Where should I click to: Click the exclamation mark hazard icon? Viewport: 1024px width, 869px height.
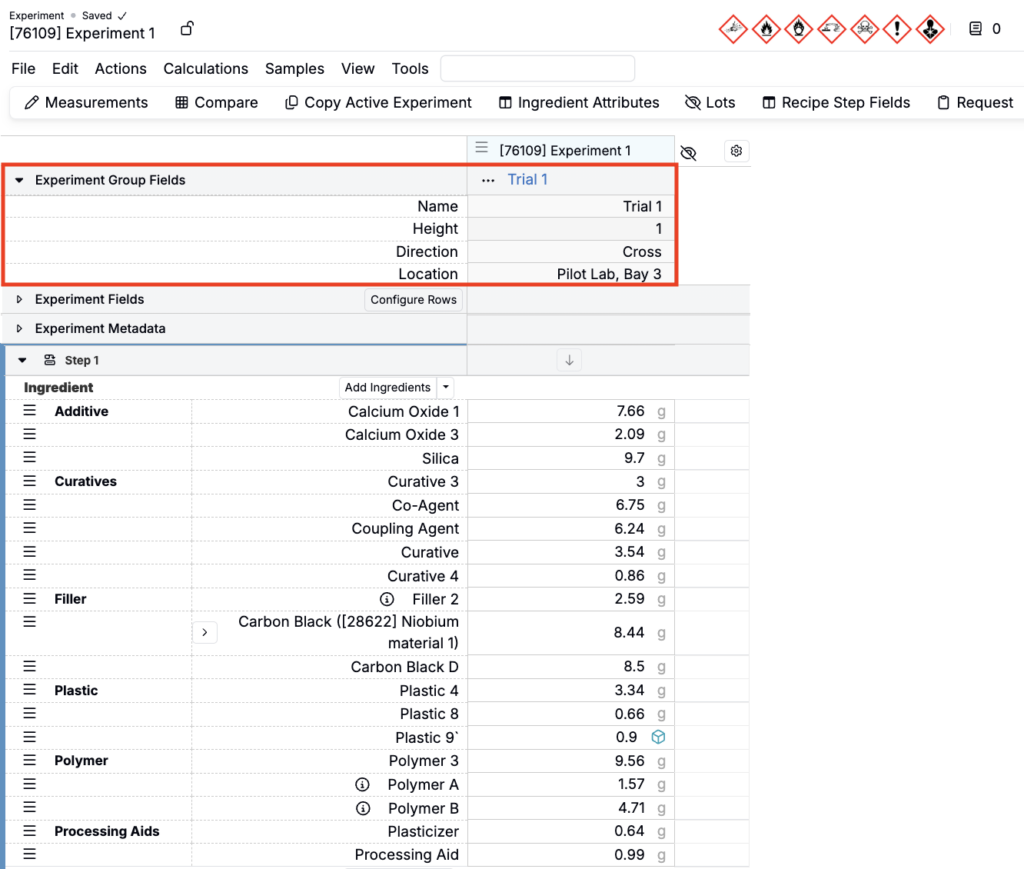pos(898,30)
